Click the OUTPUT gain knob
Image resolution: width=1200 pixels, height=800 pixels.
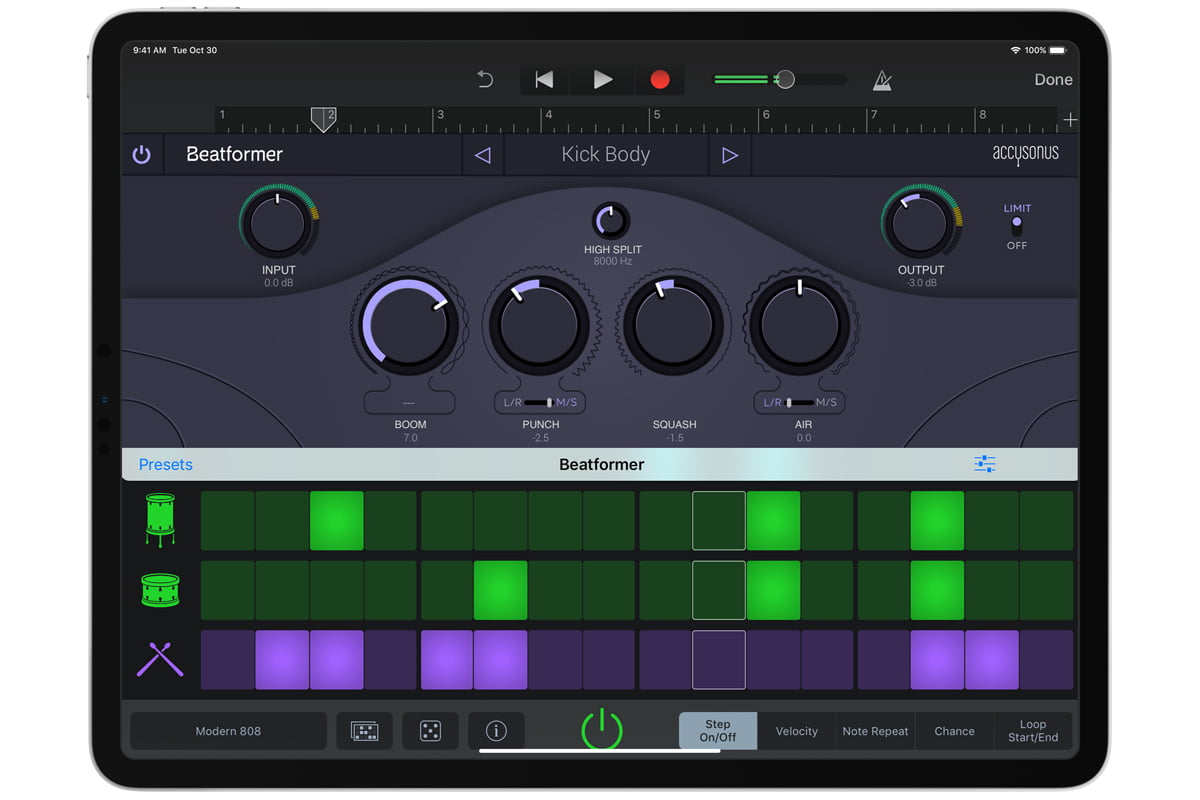point(921,224)
